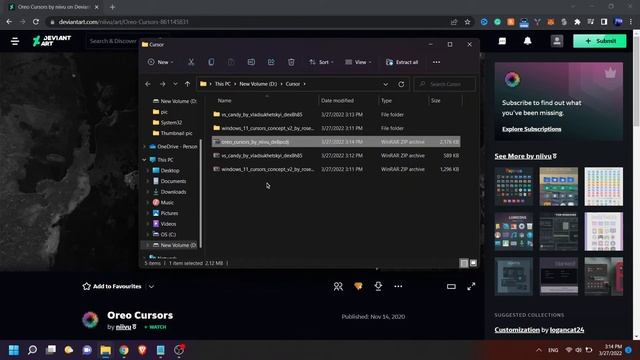Open DeviantArt hamburger menu

click(15, 41)
